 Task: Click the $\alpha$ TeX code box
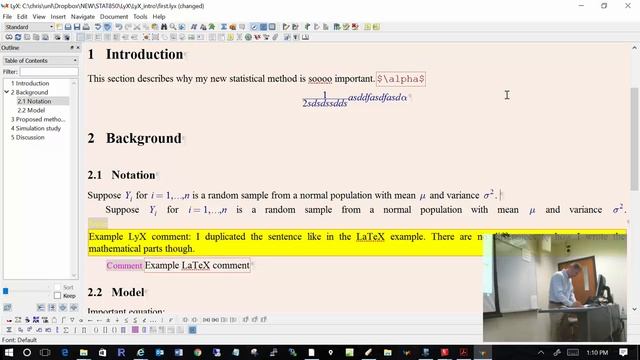pyautogui.click(x=401, y=79)
